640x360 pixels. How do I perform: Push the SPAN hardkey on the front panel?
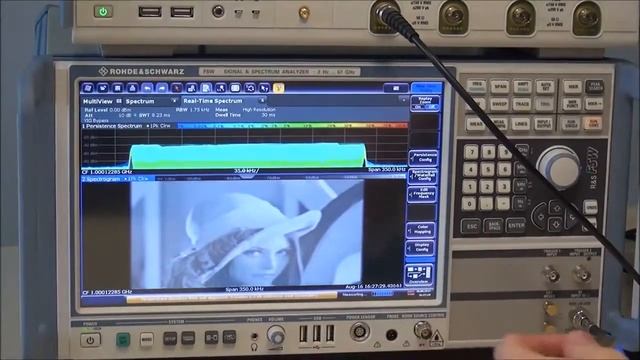[x=500, y=87]
